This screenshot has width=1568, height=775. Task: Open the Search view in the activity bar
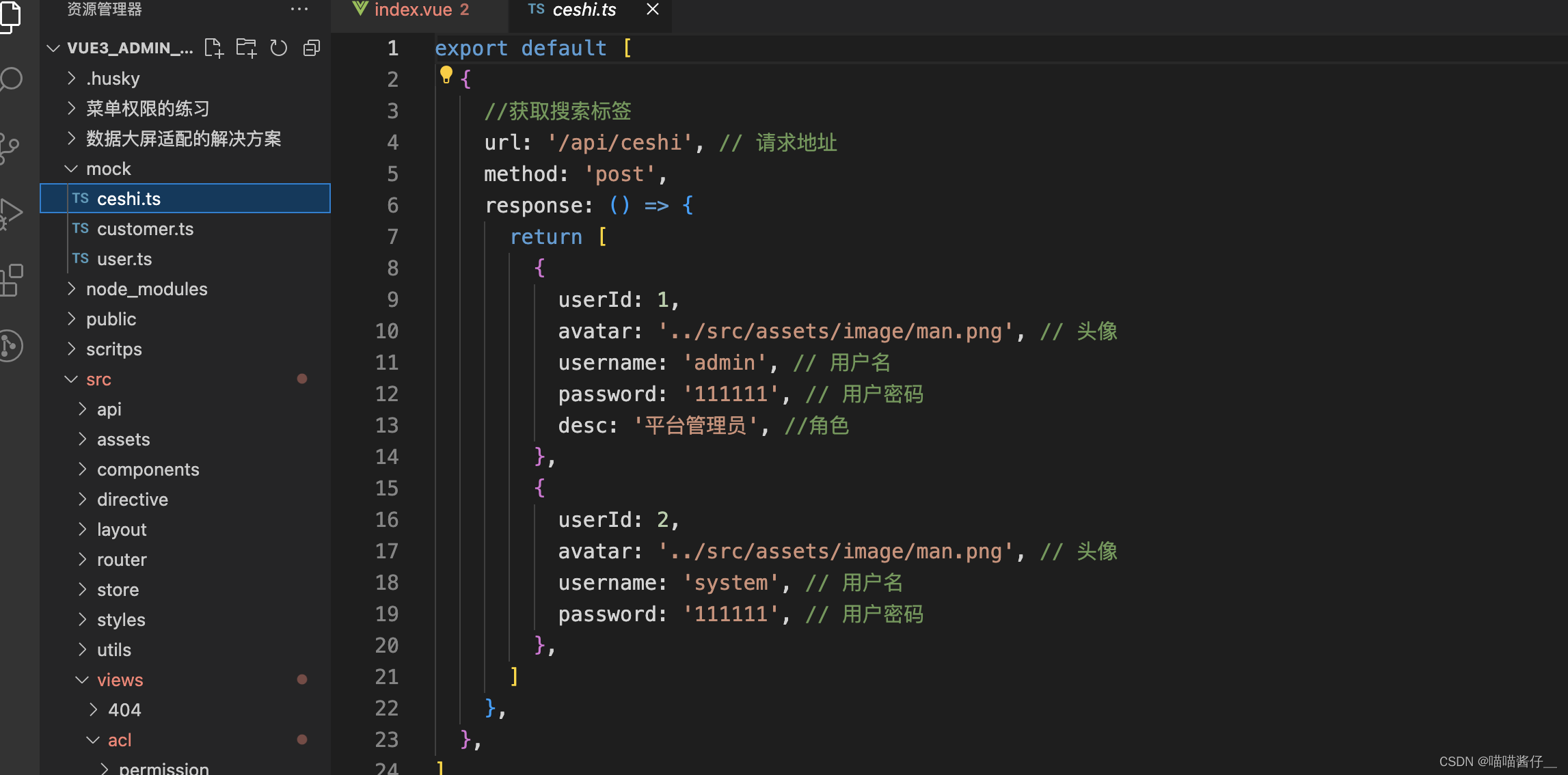pyautogui.click(x=11, y=79)
